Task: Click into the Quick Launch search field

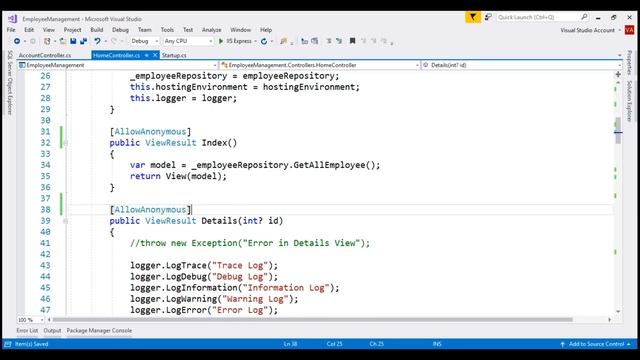Action: [538, 17]
